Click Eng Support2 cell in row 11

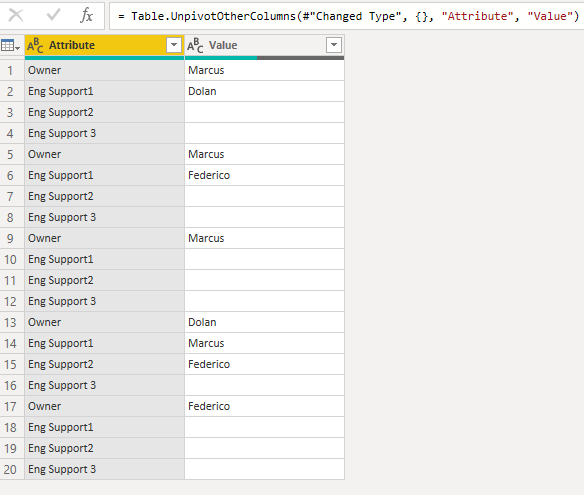coord(104,280)
